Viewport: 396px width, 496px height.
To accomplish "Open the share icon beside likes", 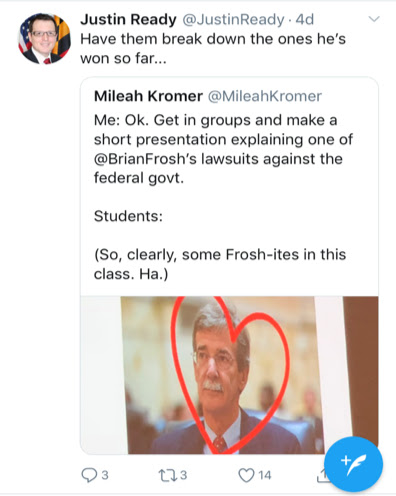I will (x=321, y=476).
